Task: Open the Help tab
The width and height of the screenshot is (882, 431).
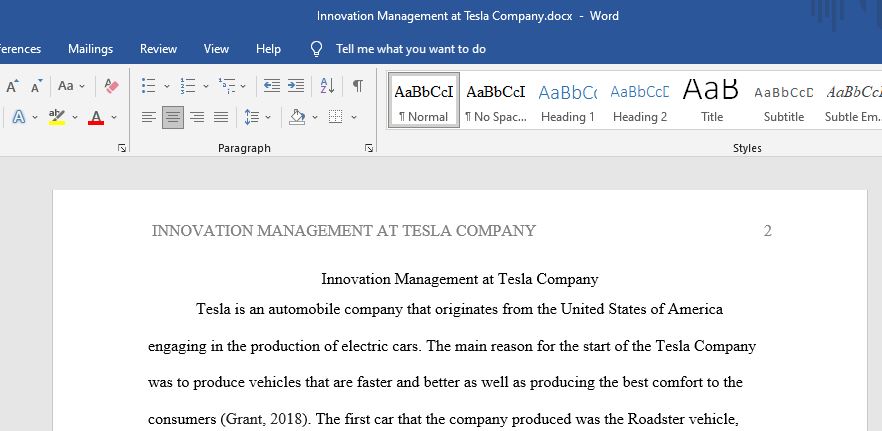Action: click(x=268, y=49)
